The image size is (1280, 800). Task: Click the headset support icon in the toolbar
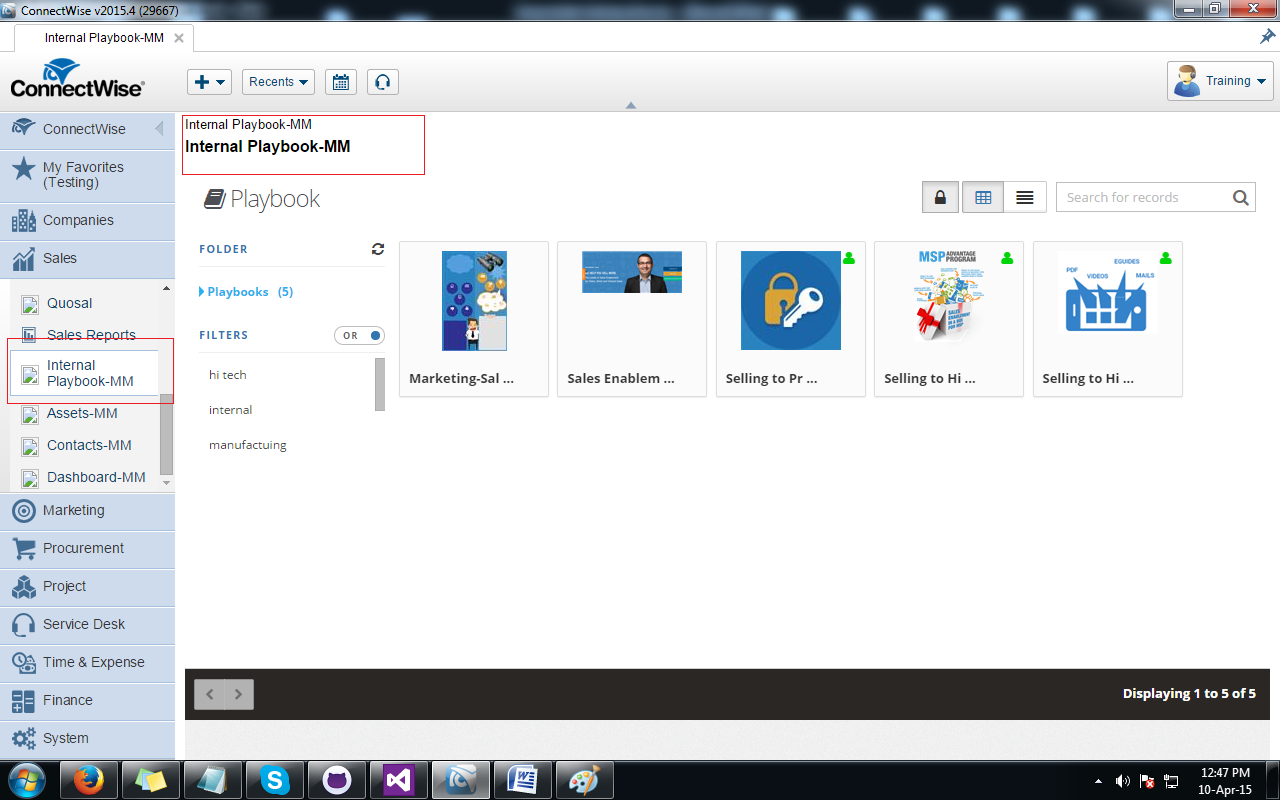pyautogui.click(x=383, y=82)
